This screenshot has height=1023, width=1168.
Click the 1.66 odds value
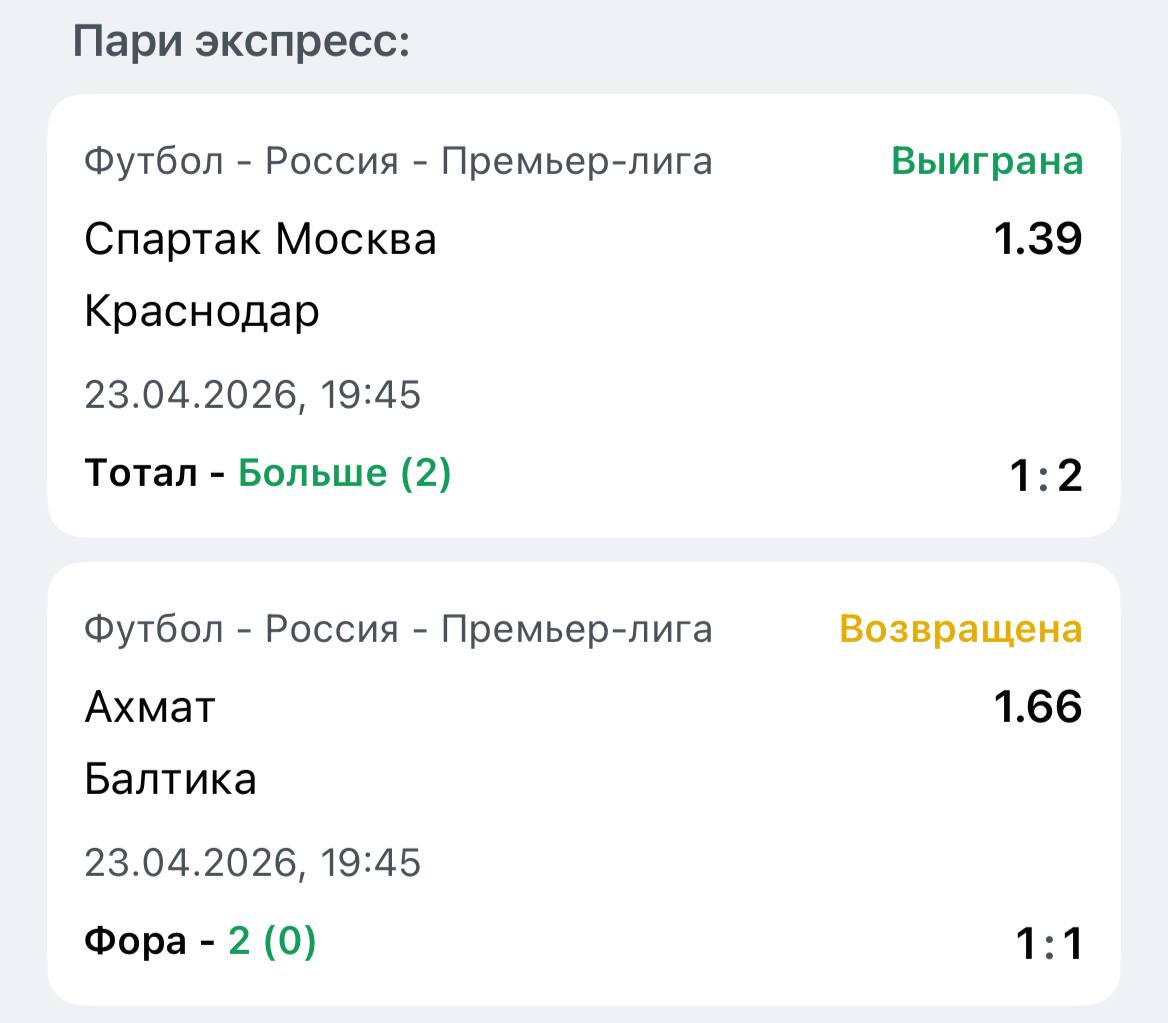tap(1037, 708)
